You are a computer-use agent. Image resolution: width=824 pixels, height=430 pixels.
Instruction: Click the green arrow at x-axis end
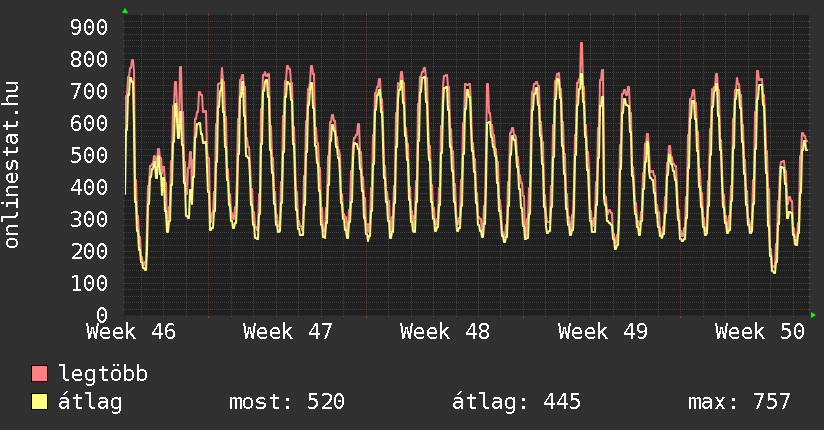pos(813,315)
